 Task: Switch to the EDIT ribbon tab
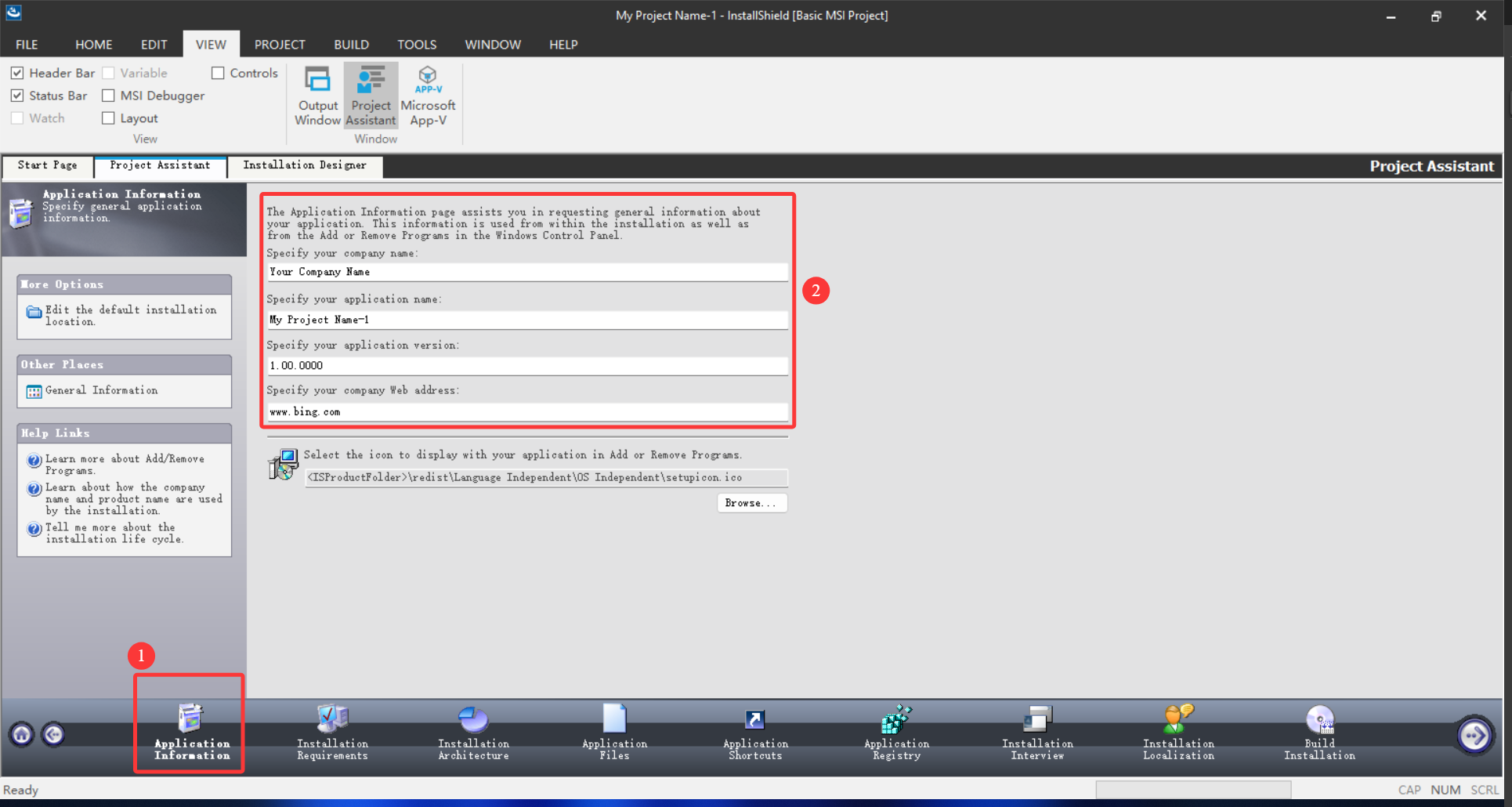[154, 45]
